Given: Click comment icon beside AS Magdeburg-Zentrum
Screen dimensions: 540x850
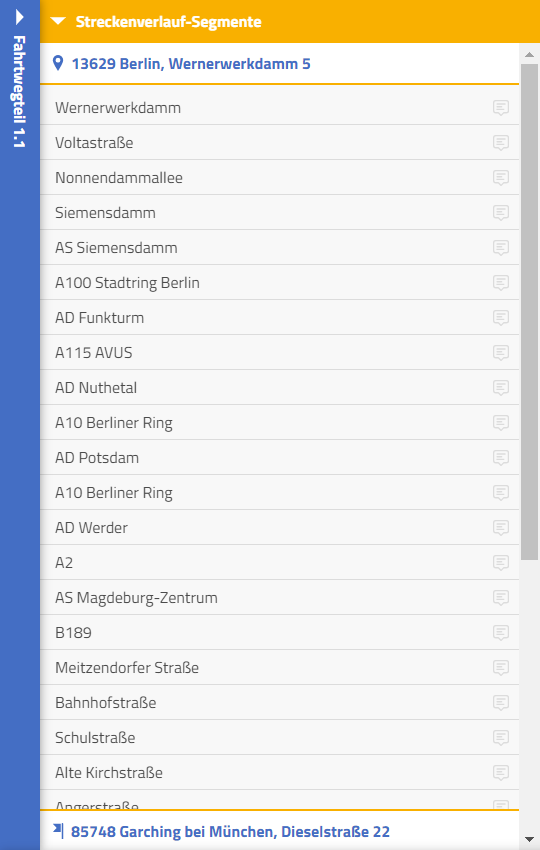Looking at the screenshot, I should [x=500, y=598].
